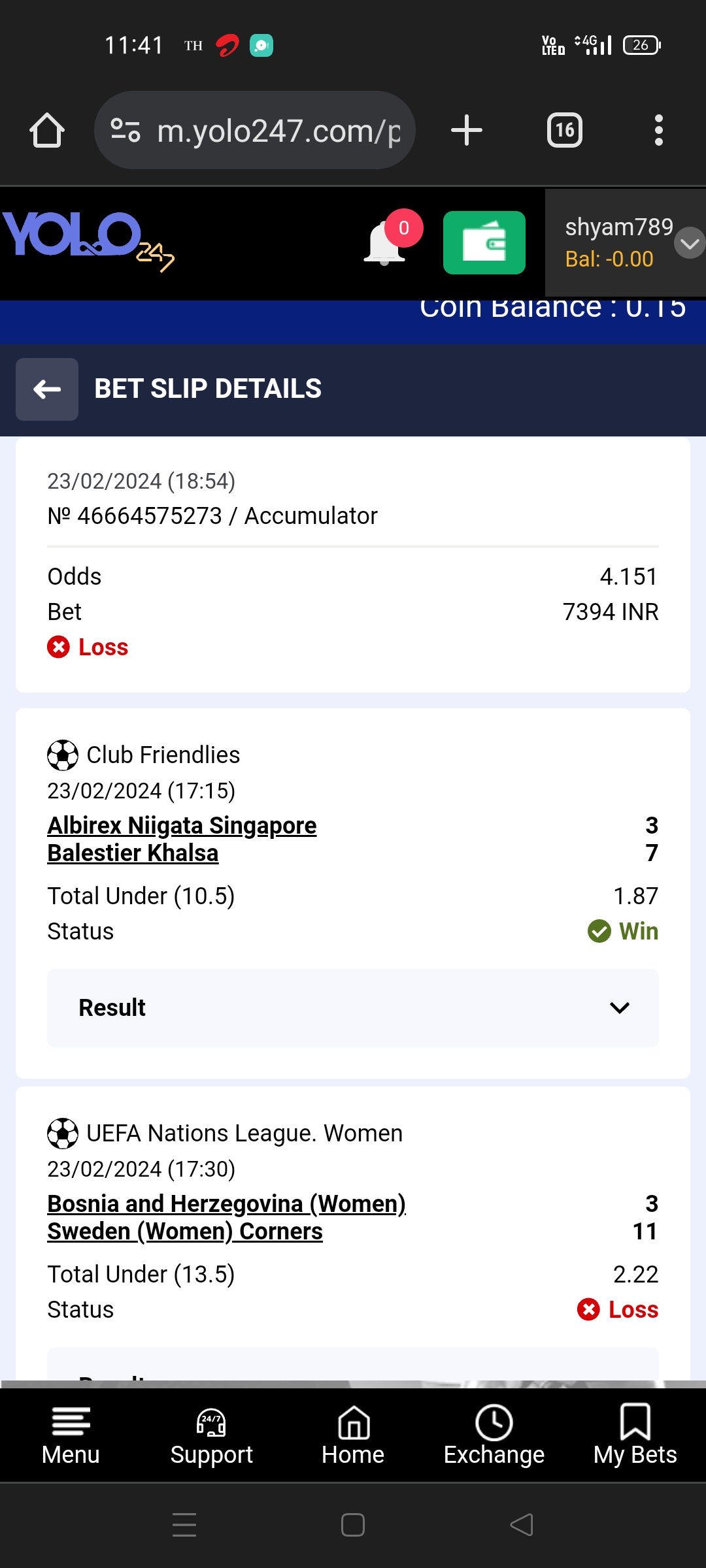Open site settings icon in address bar
The image size is (706, 1568).
[x=125, y=130]
